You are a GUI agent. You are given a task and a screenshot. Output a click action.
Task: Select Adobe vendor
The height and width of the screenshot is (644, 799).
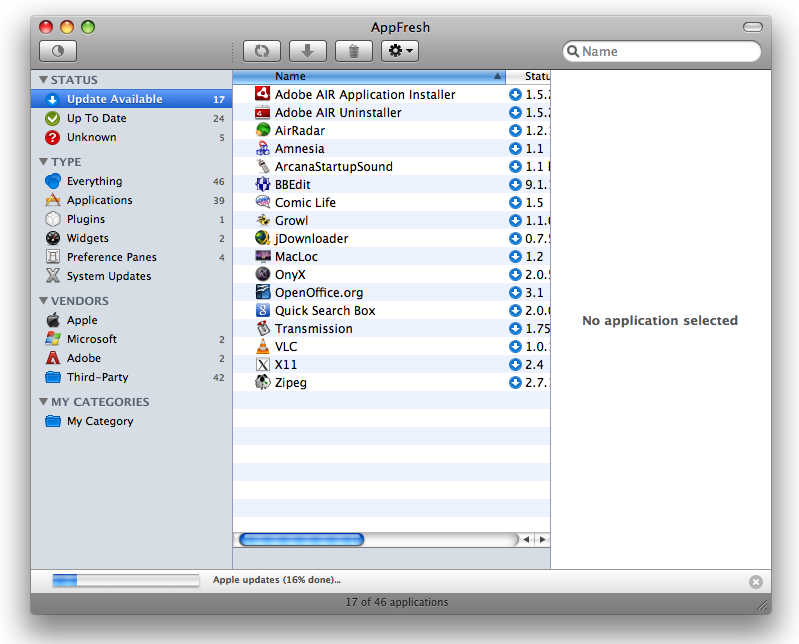(131, 358)
